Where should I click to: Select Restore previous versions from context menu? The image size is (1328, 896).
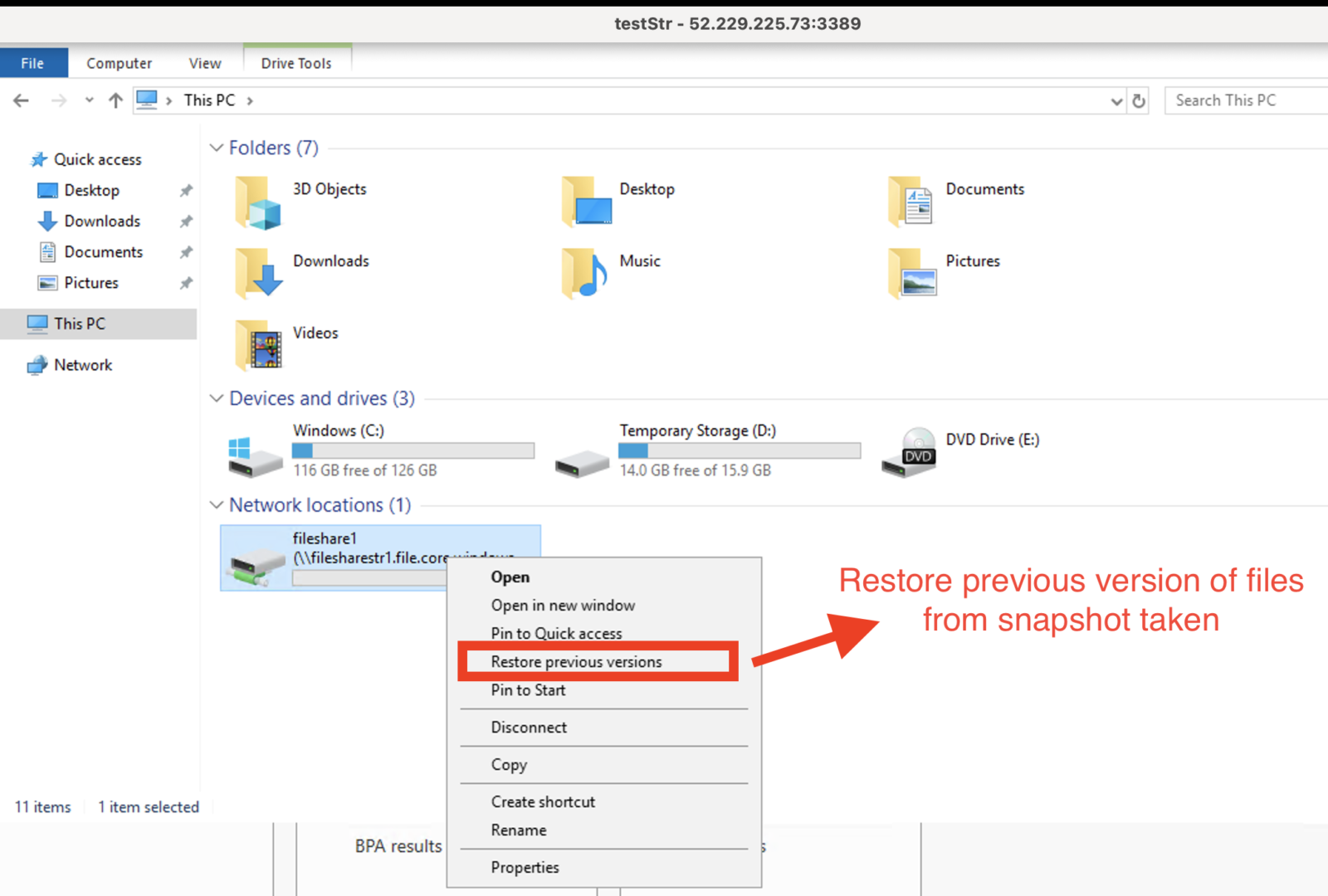coord(577,661)
